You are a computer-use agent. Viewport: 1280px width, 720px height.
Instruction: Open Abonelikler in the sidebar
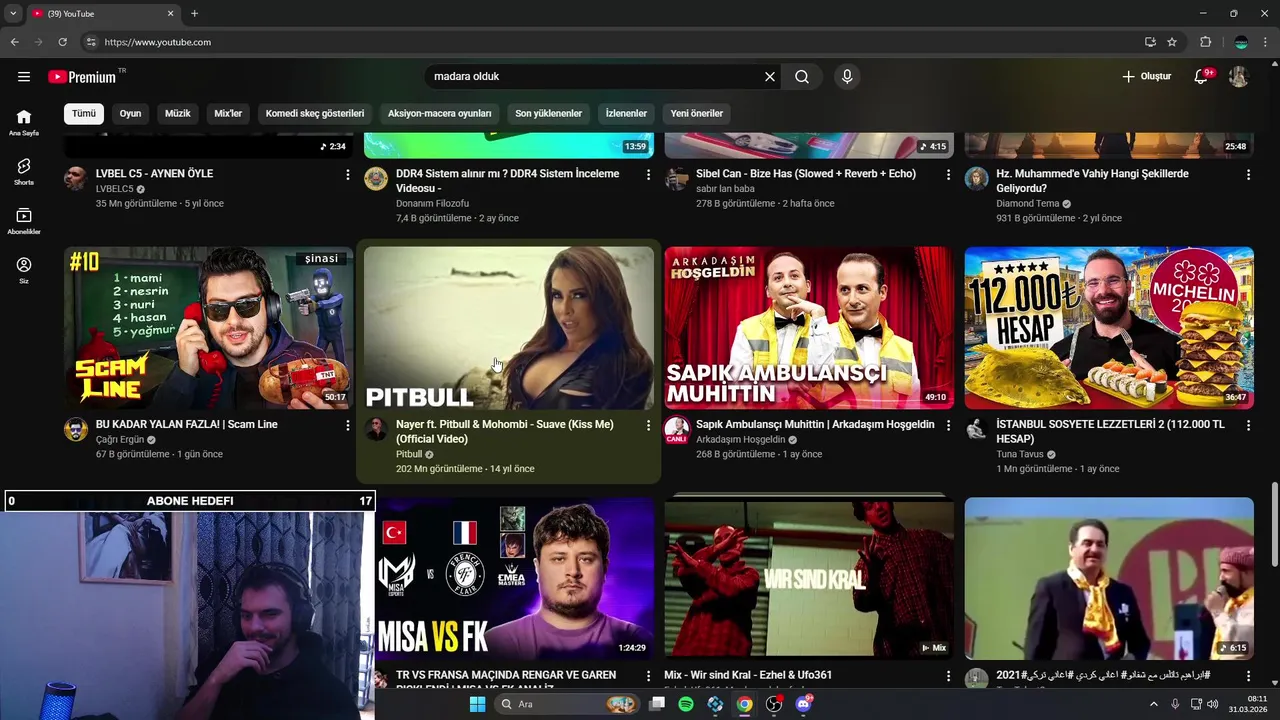pyautogui.click(x=24, y=222)
